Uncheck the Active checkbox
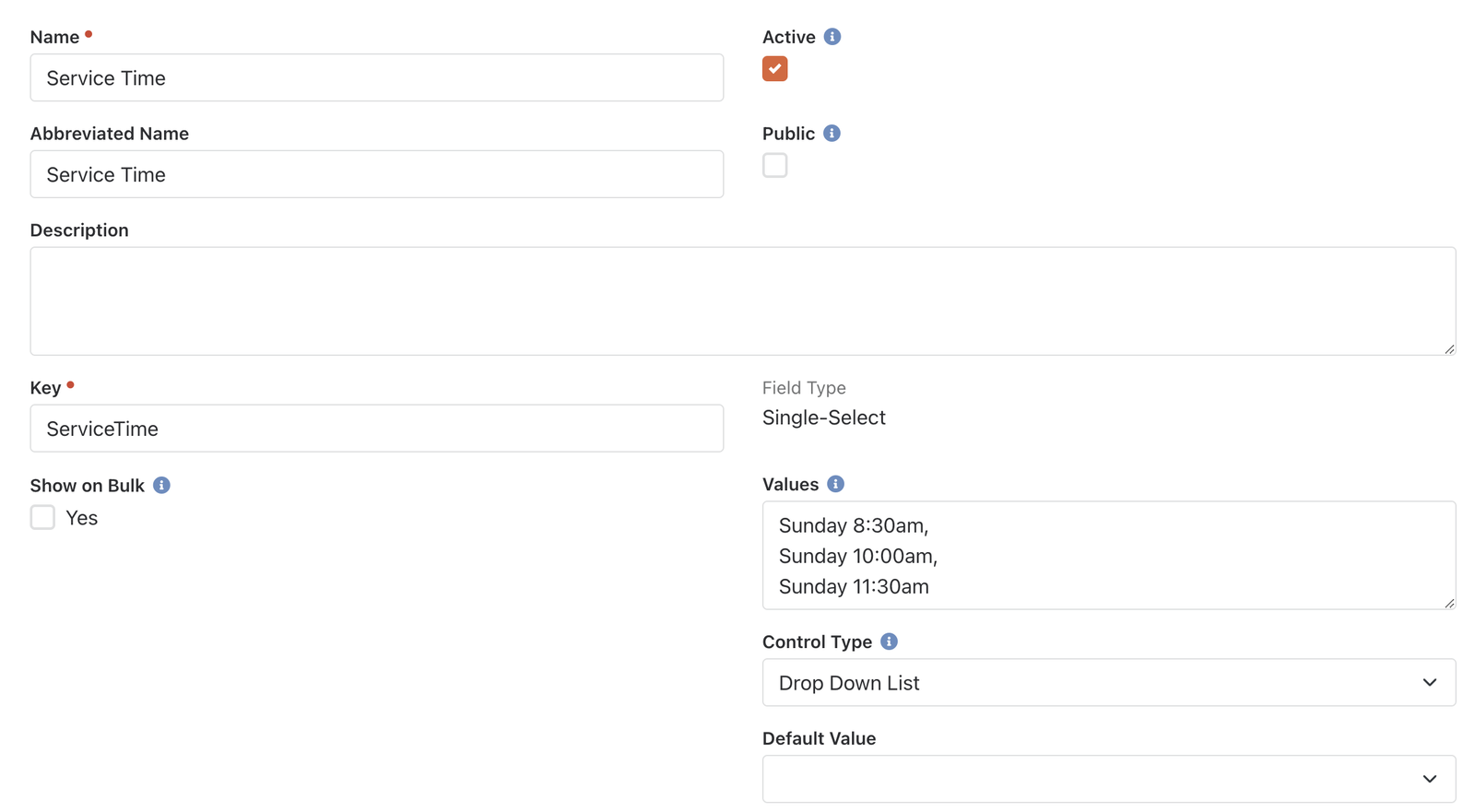 [x=774, y=69]
